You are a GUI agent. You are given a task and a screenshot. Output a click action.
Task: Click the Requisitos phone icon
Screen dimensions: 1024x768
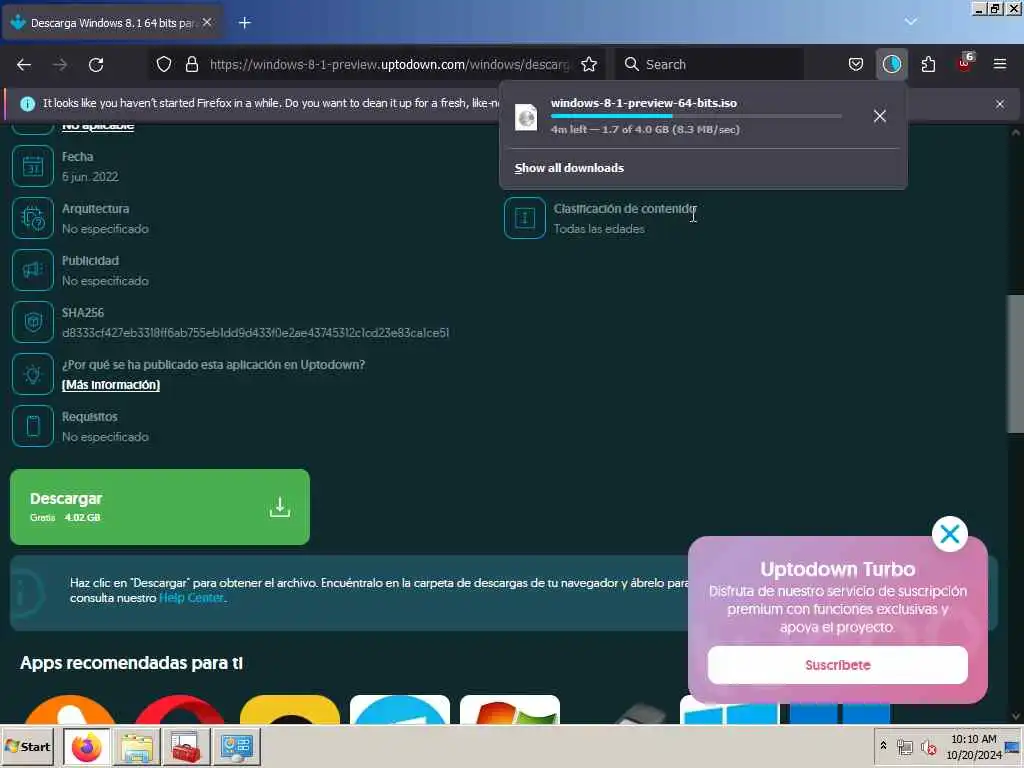pos(33,426)
